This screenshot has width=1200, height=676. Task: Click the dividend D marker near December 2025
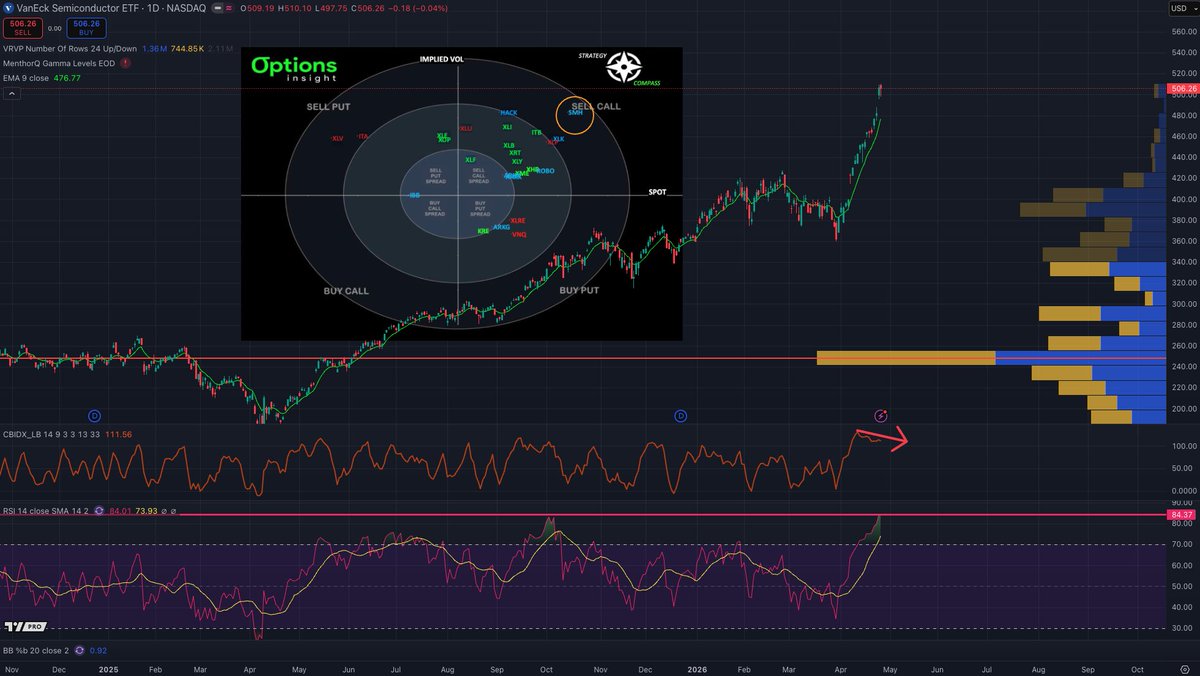pos(680,414)
